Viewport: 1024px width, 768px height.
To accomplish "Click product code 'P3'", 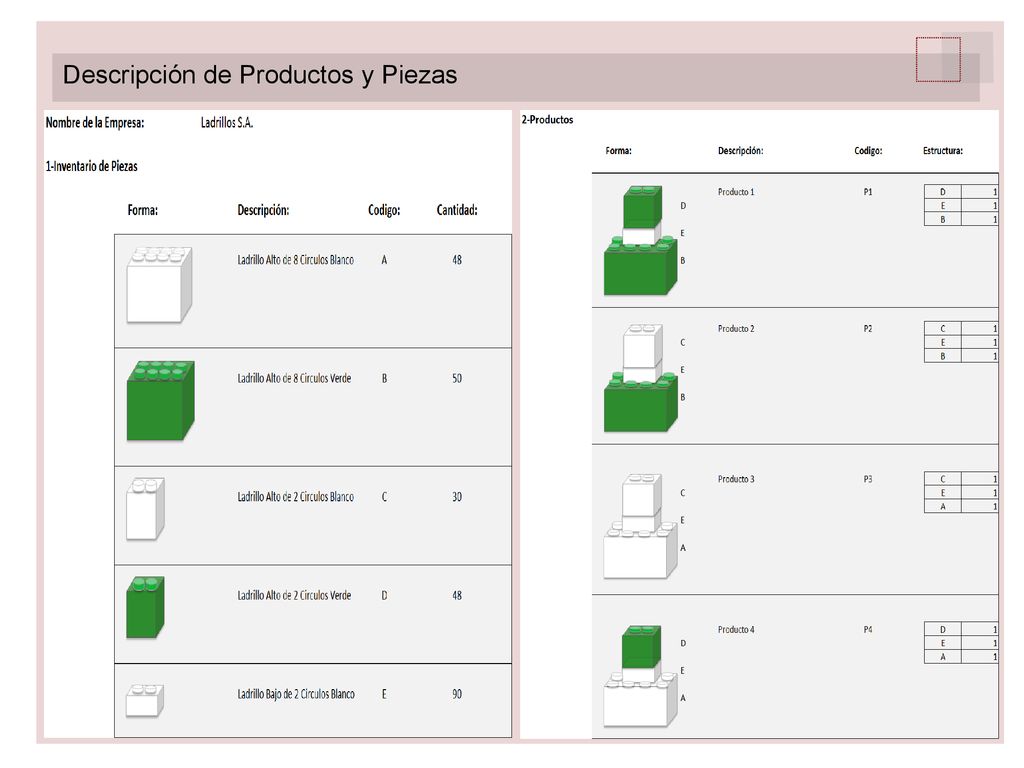I will (868, 479).
